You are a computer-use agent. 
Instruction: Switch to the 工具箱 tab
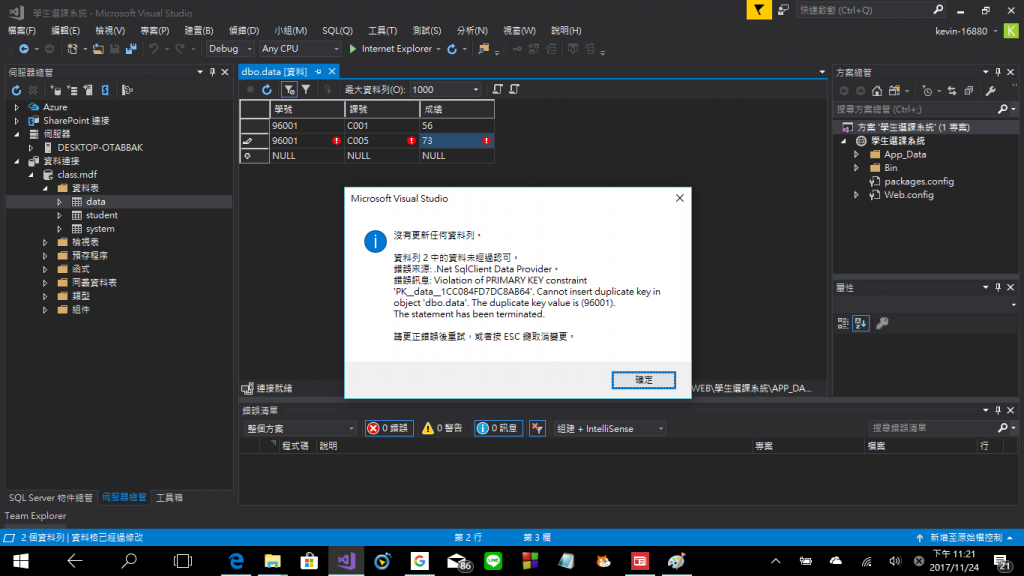tap(169, 498)
